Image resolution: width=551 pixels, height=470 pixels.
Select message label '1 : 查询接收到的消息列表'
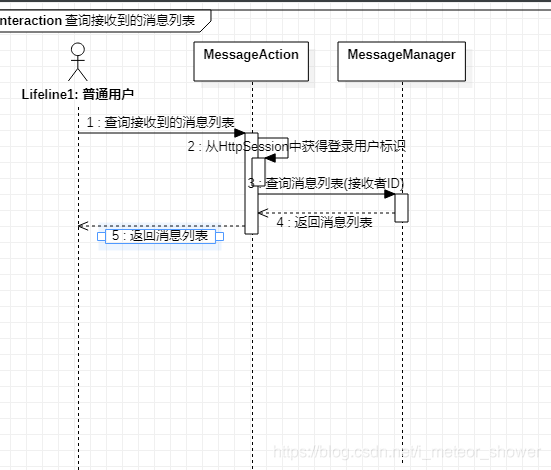click(x=161, y=122)
